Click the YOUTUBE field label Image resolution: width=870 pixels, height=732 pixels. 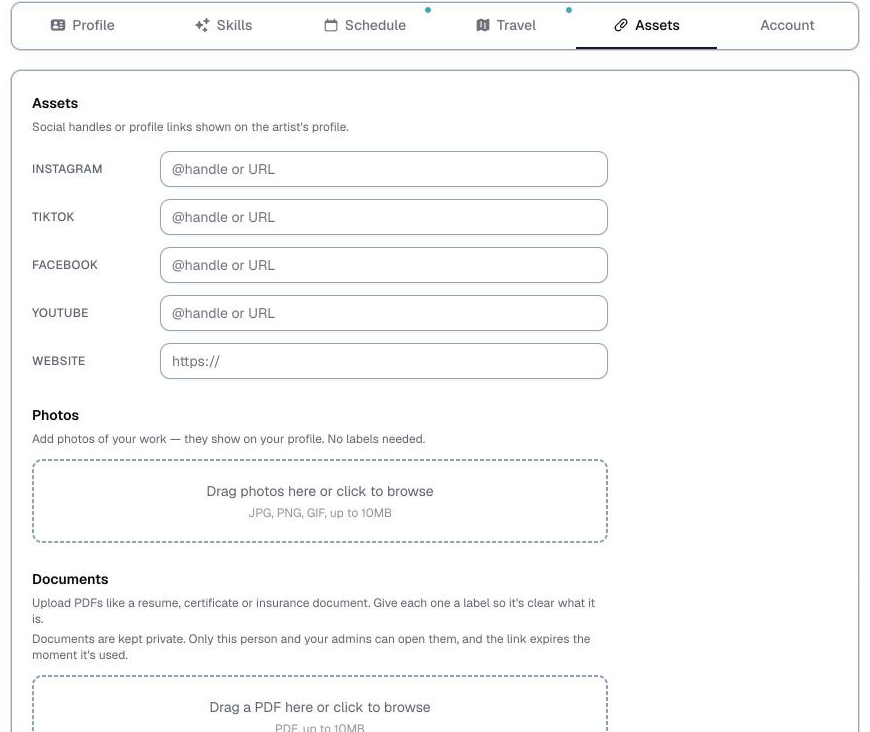click(x=60, y=313)
